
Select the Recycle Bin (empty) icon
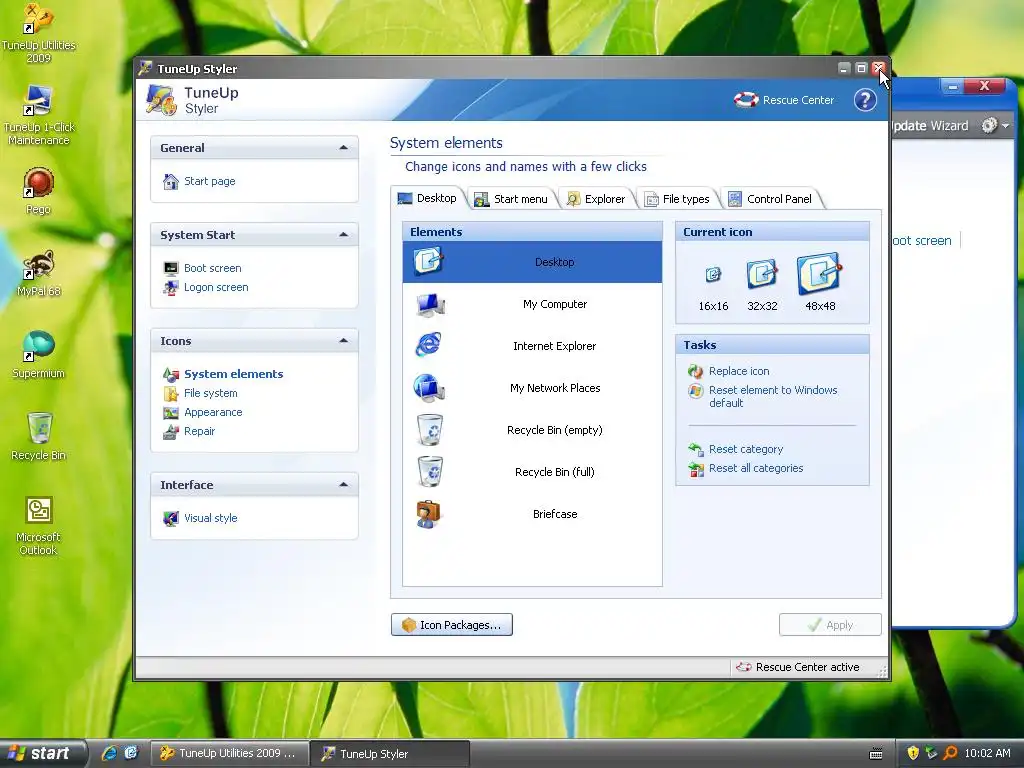(x=430, y=430)
